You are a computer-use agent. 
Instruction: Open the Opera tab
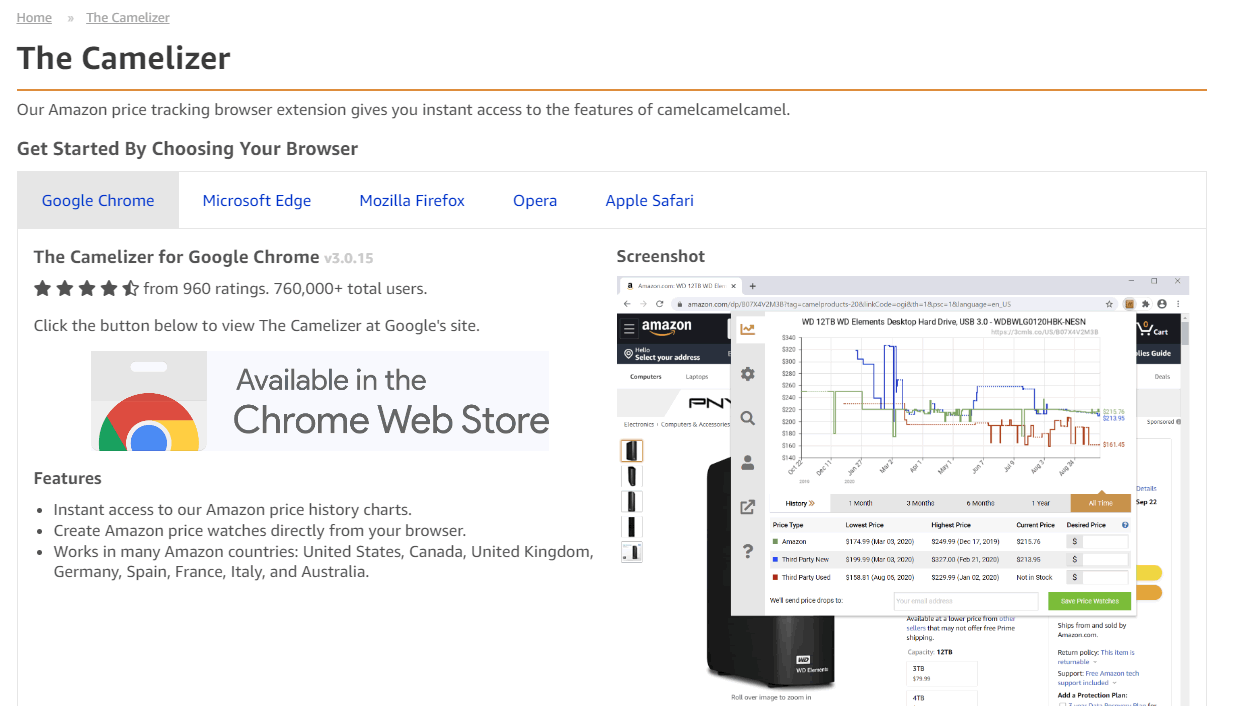pos(535,200)
